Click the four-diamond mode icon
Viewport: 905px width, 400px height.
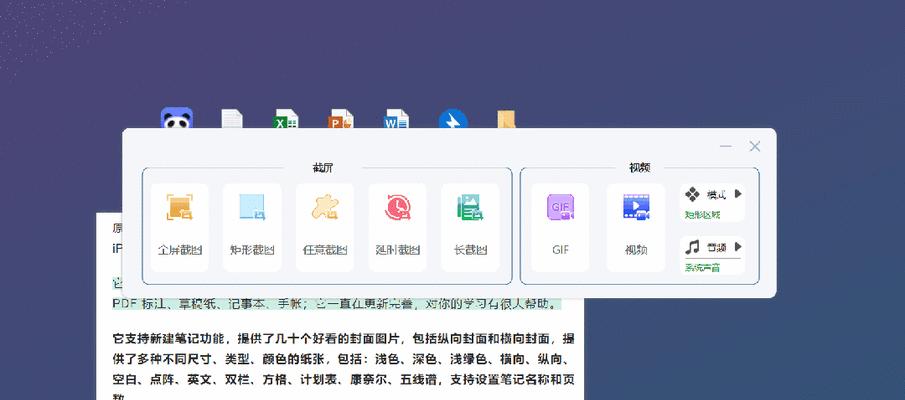[x=692, y=194]
